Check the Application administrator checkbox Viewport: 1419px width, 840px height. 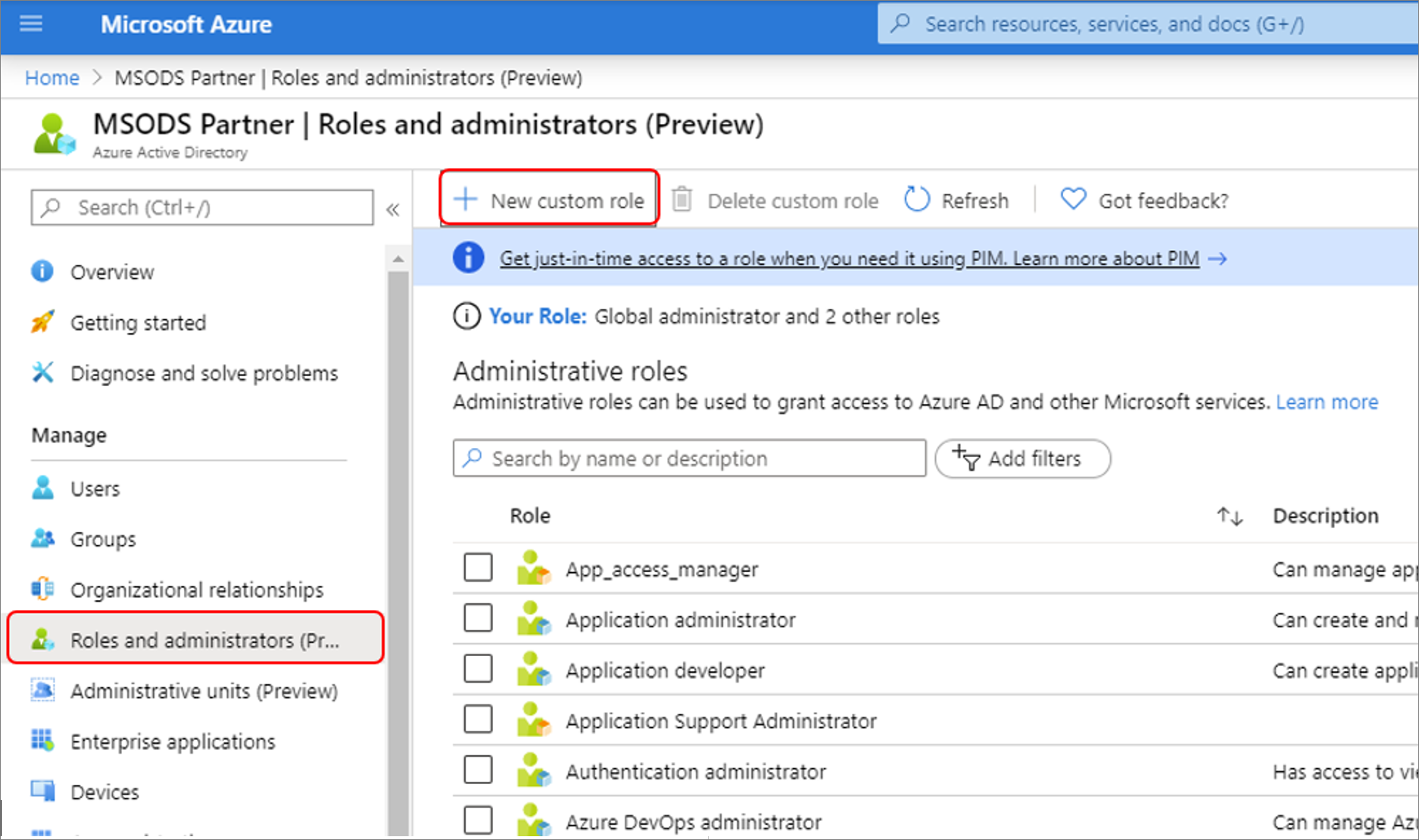click(x=478, y=618)
